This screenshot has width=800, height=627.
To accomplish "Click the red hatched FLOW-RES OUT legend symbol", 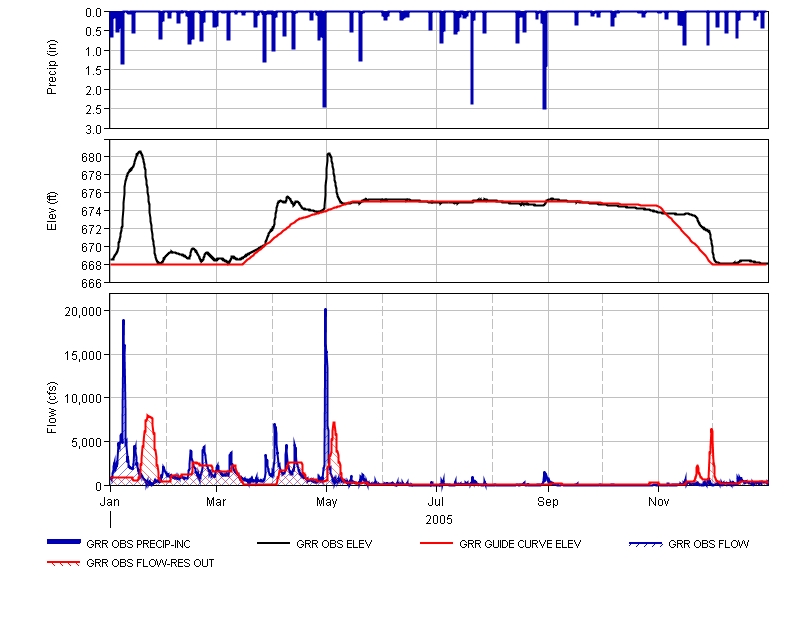I will [x=65, y=563].
